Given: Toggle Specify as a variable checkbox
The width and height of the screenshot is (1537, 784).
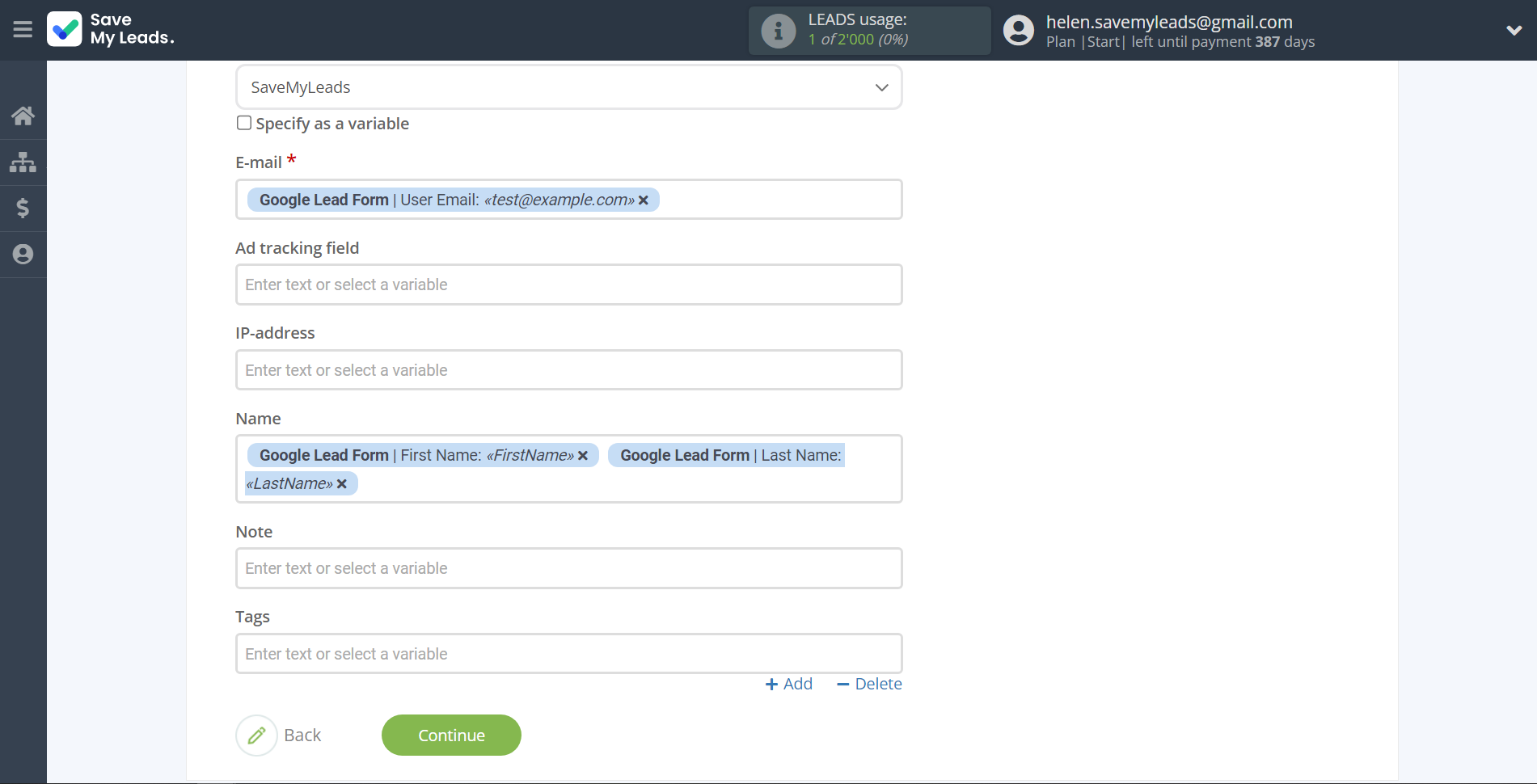Looking at the screenshot, I should [x=244, y=123].
